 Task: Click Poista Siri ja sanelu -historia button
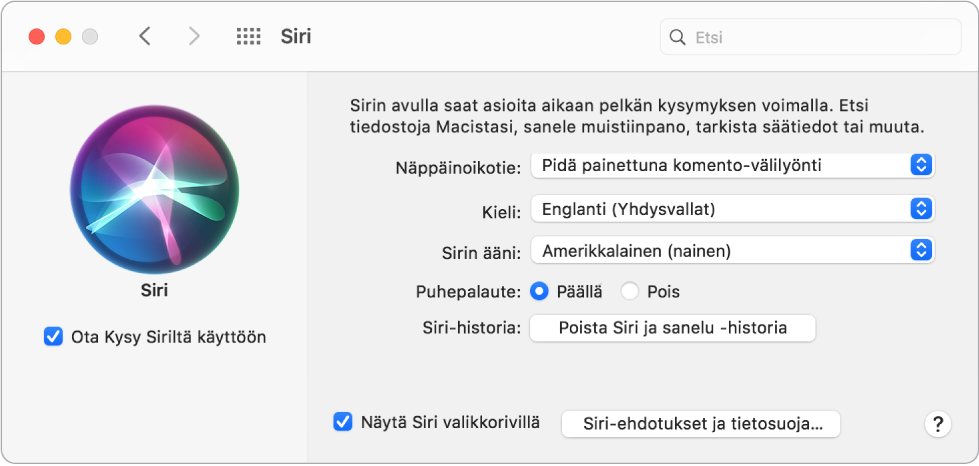[672, 328]
